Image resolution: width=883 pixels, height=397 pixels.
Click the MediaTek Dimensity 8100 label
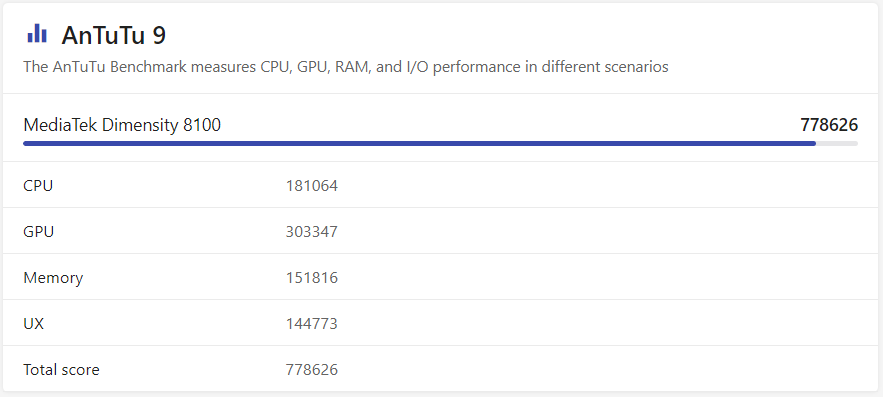pos(122,125)
